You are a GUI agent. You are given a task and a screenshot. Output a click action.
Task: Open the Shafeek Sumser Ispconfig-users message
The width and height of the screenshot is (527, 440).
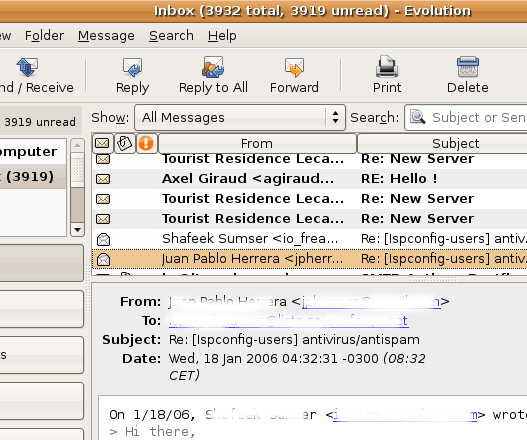pyautogui.click(x=309, y=239)
